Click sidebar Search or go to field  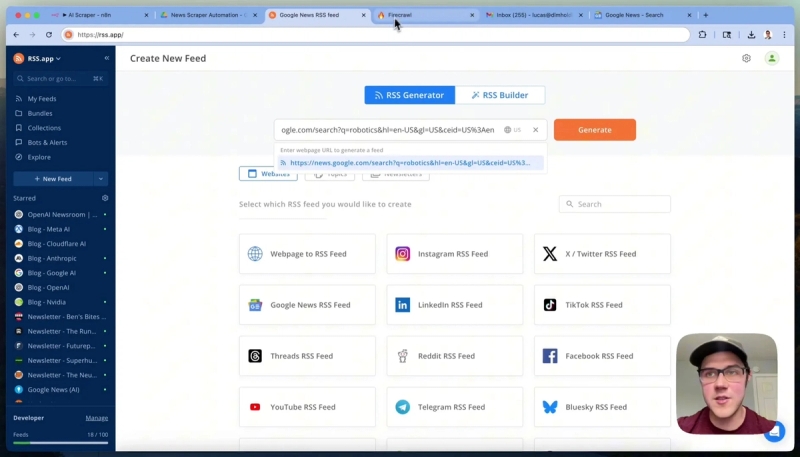click(60, 79)
